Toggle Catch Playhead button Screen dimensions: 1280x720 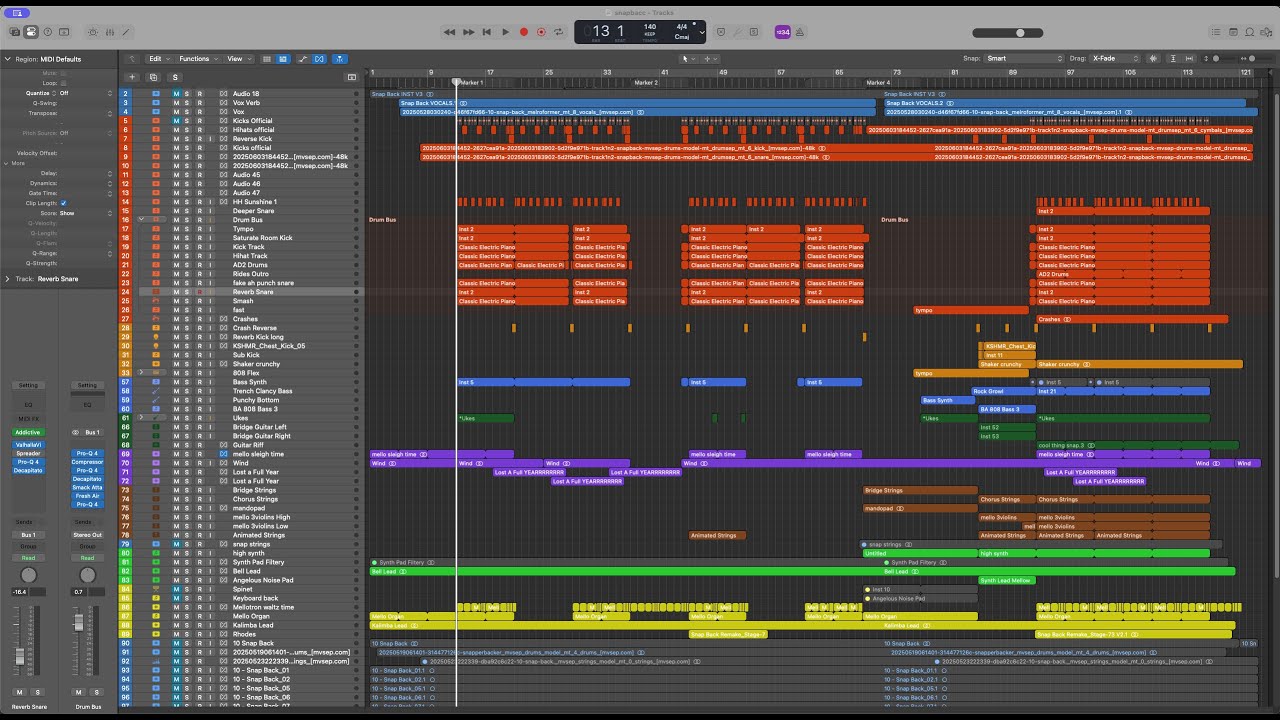340,59
